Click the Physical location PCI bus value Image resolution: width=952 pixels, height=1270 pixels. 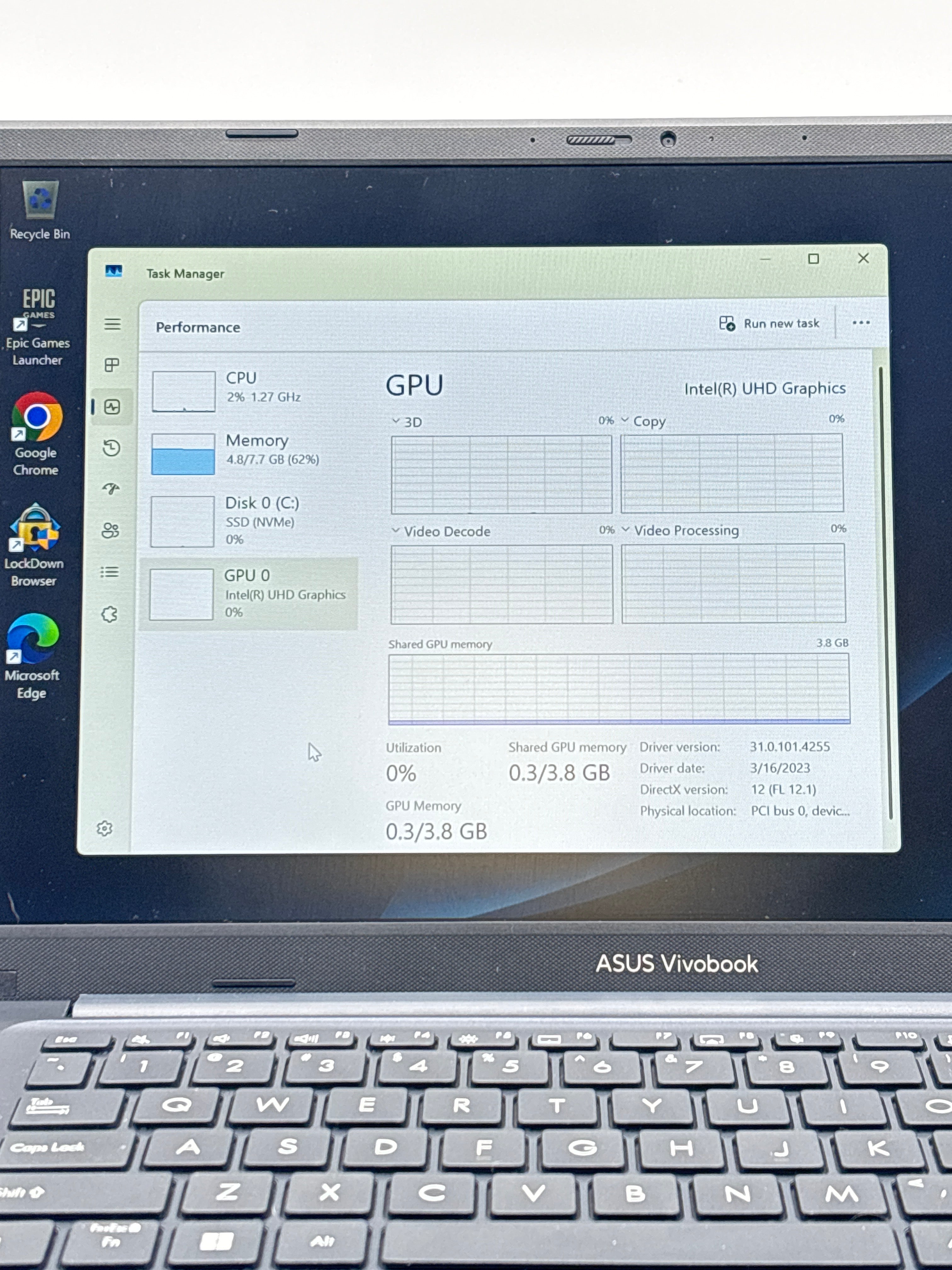point(800,811)
